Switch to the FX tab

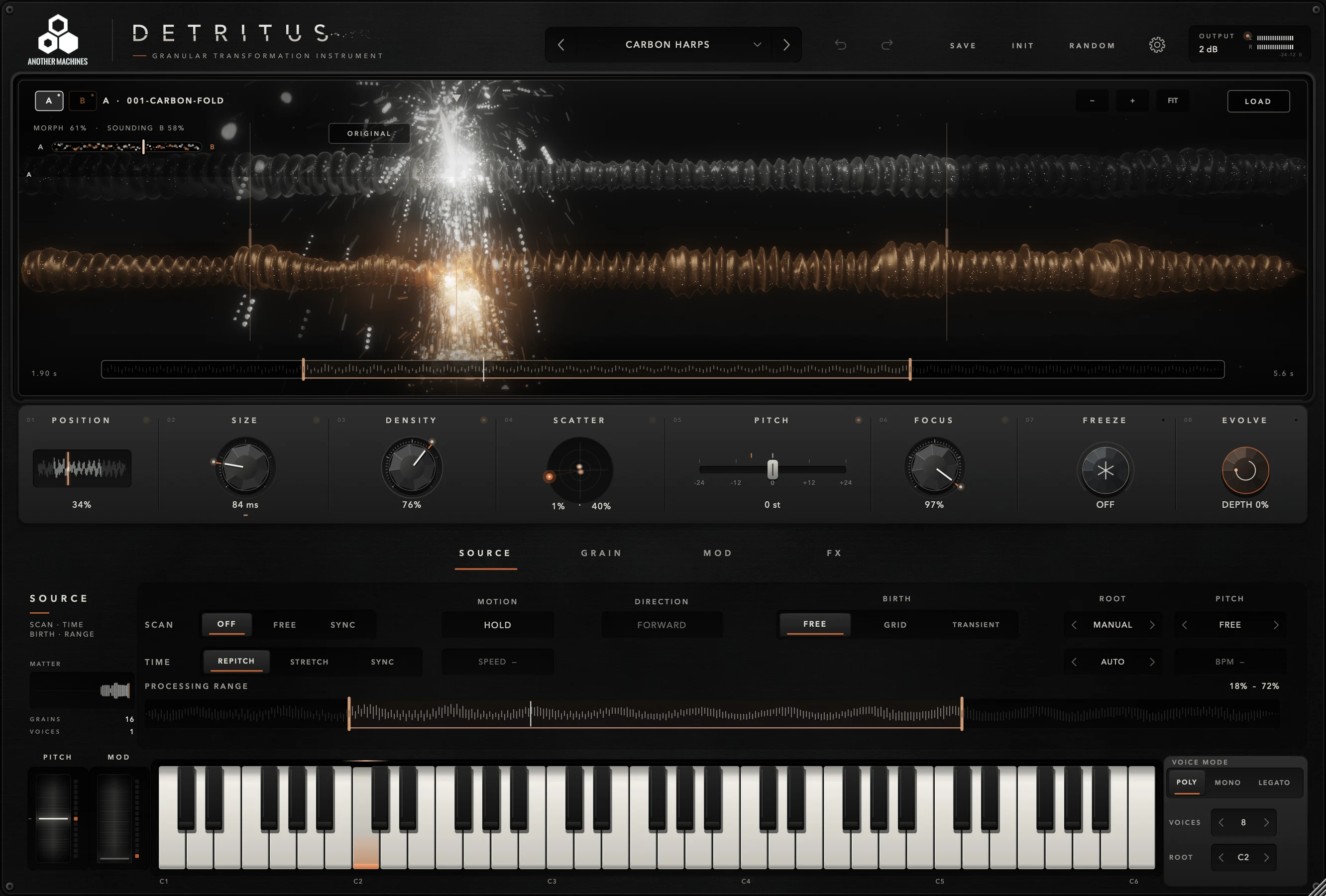click(x=834, y=553)
